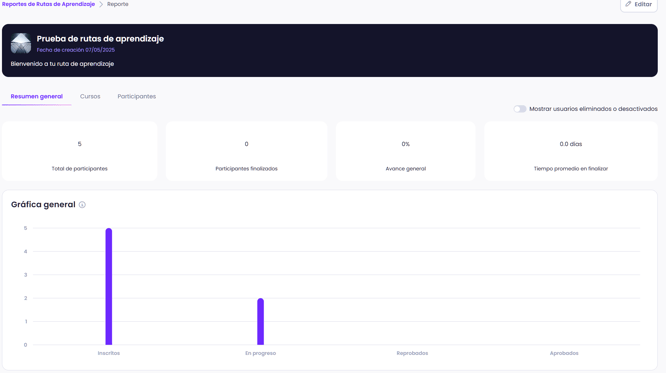666x373 pixels.
Task: Click the Prueba de rutas de aprendizaje title
Action: click(100, 39)
